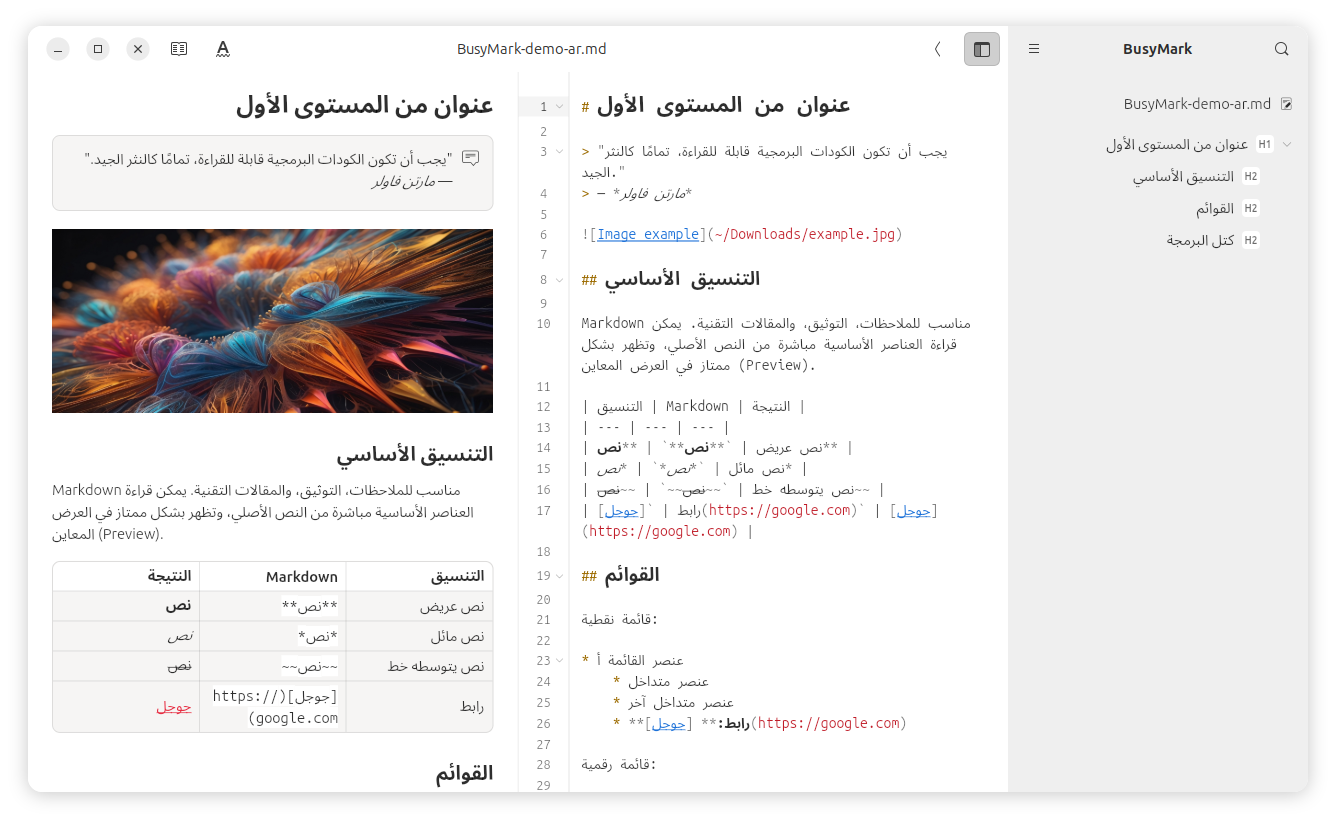Jump to كتل البرمجة in outline

[1200, 241]
